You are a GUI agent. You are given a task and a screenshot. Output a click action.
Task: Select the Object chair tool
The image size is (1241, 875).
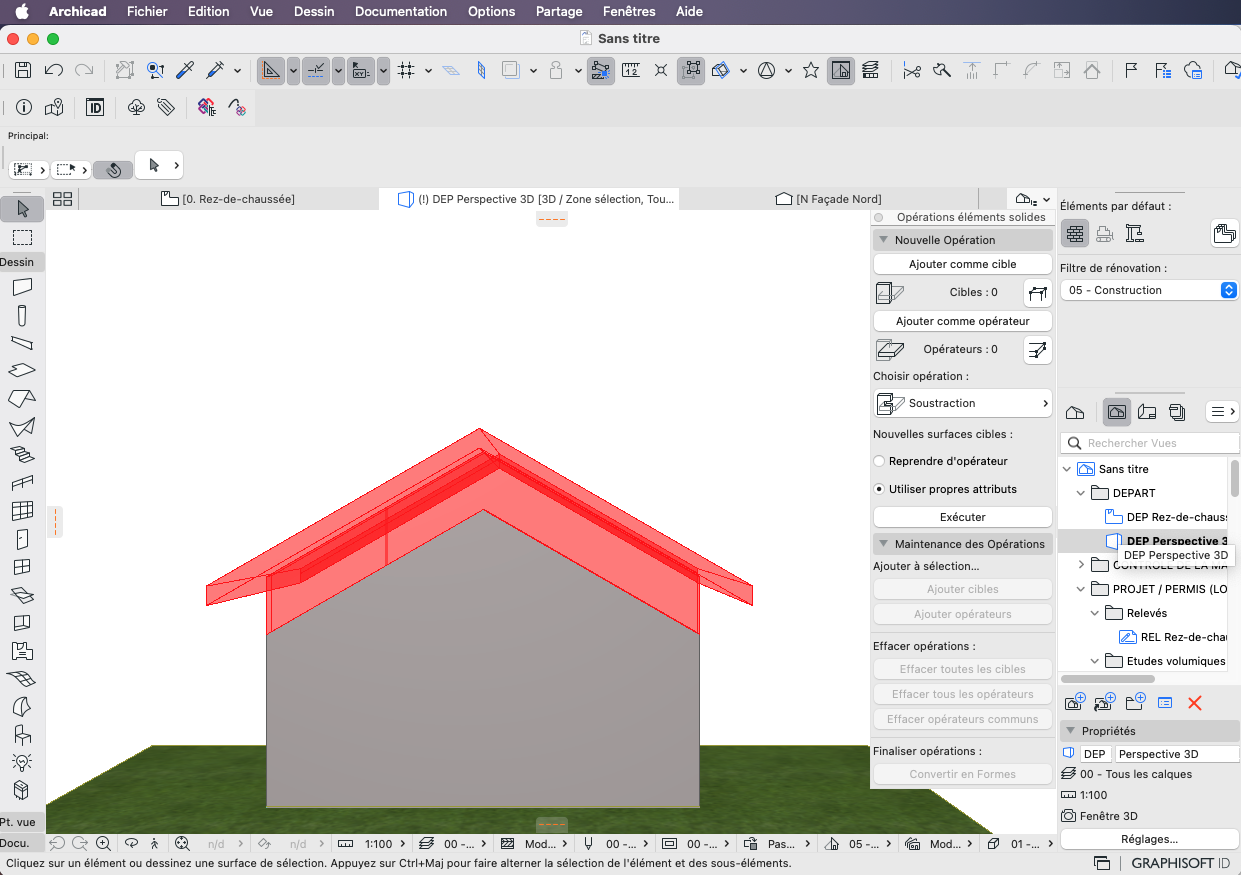coord(22,734)
